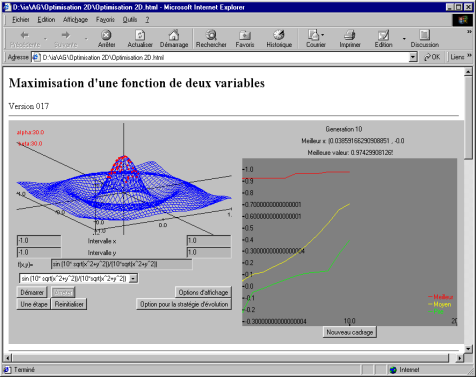
Task: Expand the toolbar overflow chevron
Action: (469, 32)
